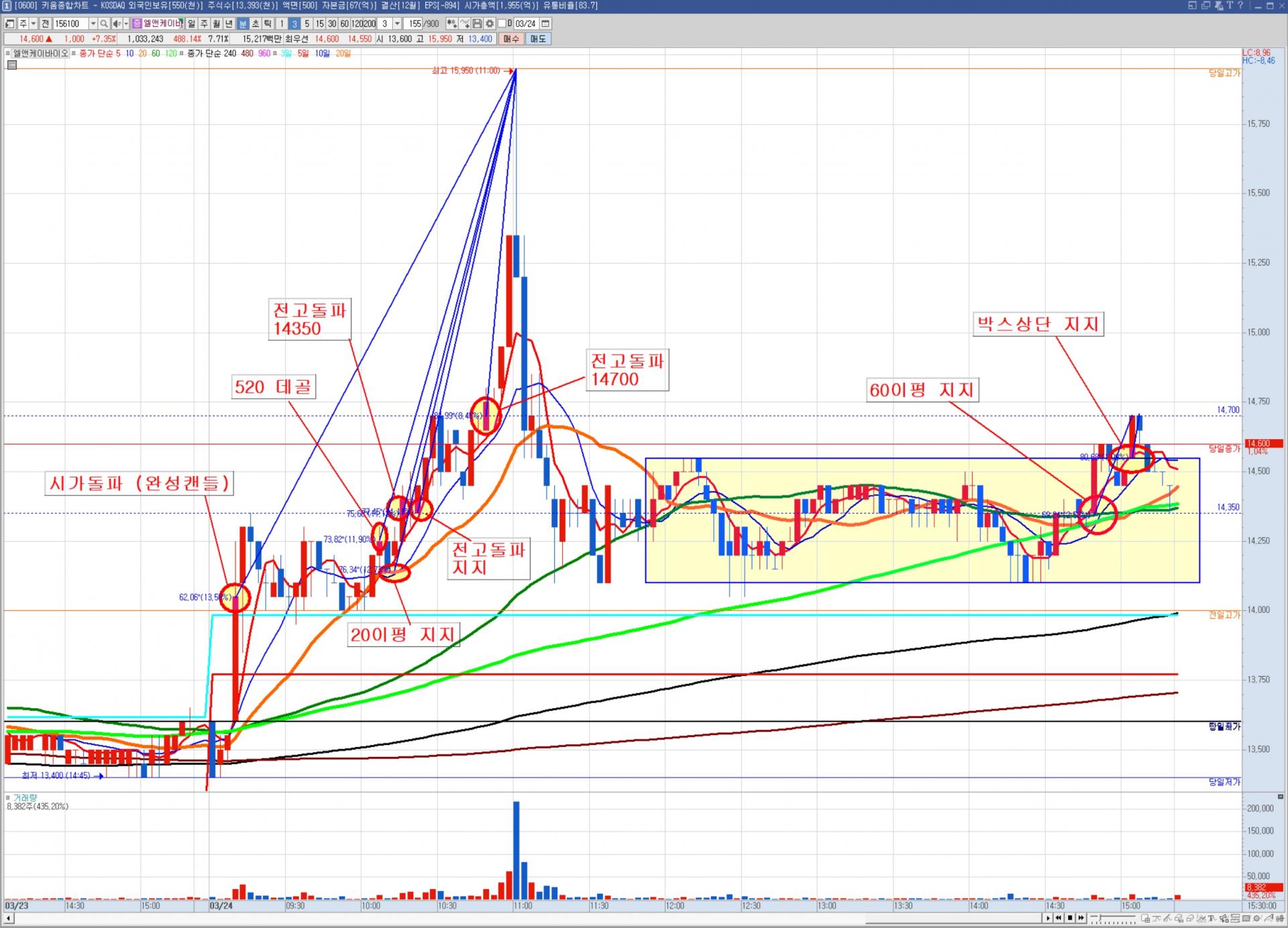This screenshot has height=928, width=1288.
Task: Click the chart settings gear icon
Action: click(x=490, y=23)
